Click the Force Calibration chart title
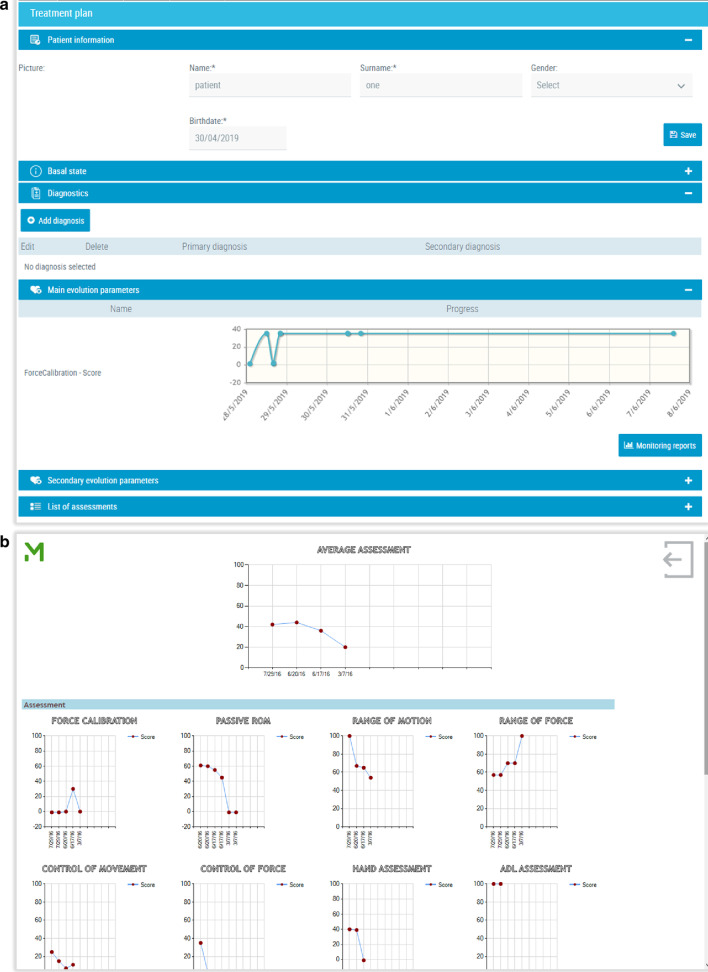Screen dimensions: 708x972 pyautogui.click(x=94, y=720)
